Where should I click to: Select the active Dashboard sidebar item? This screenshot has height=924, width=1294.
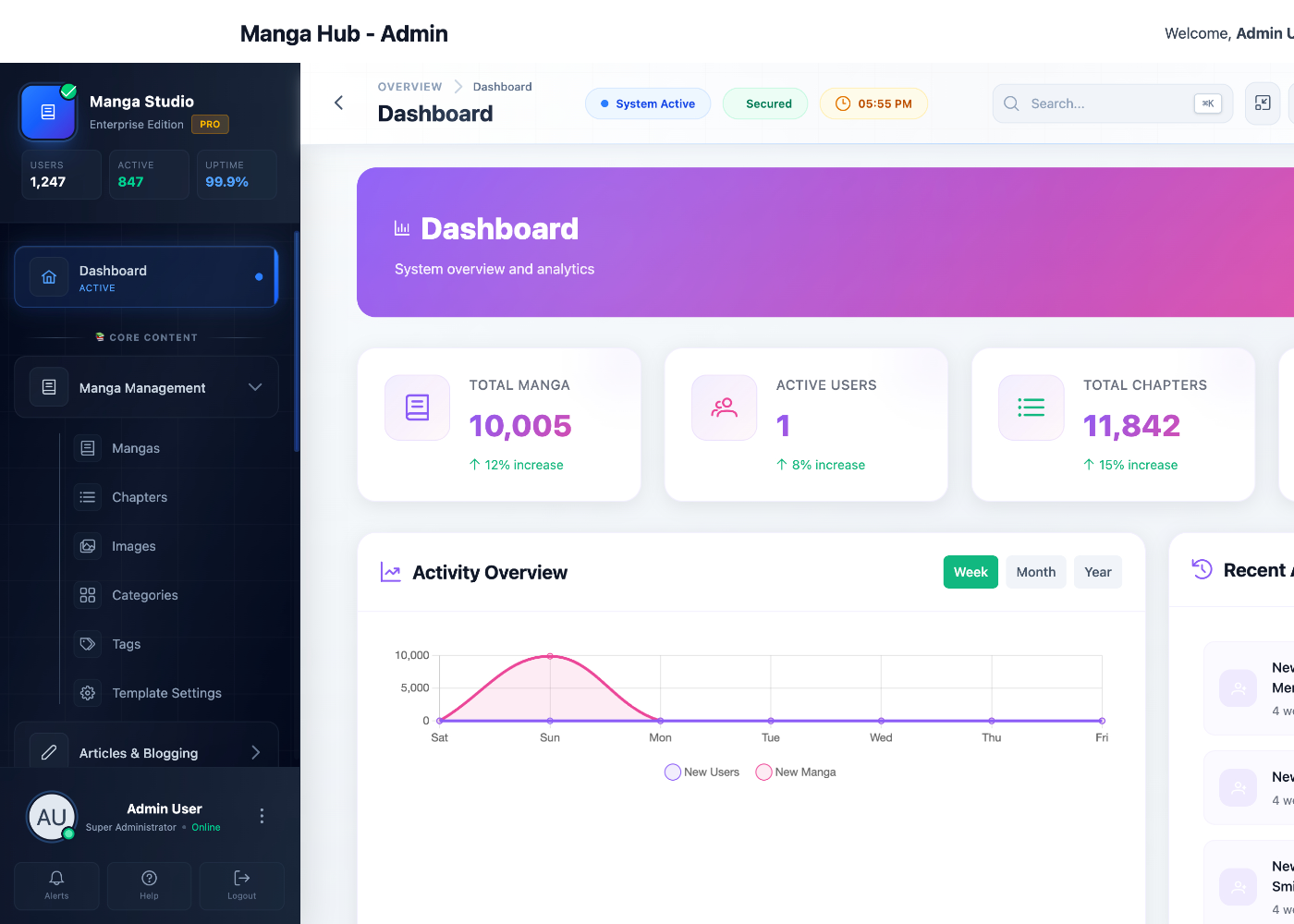click(x=146, y=277)
